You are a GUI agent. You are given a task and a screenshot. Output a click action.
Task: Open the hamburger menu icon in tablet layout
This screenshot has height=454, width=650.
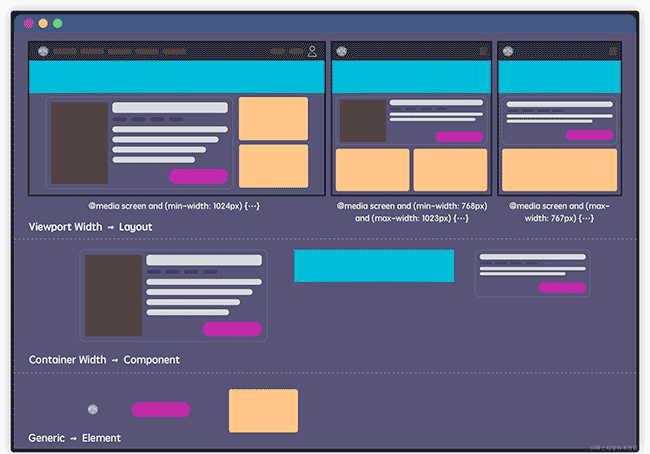tap(484, 51)
